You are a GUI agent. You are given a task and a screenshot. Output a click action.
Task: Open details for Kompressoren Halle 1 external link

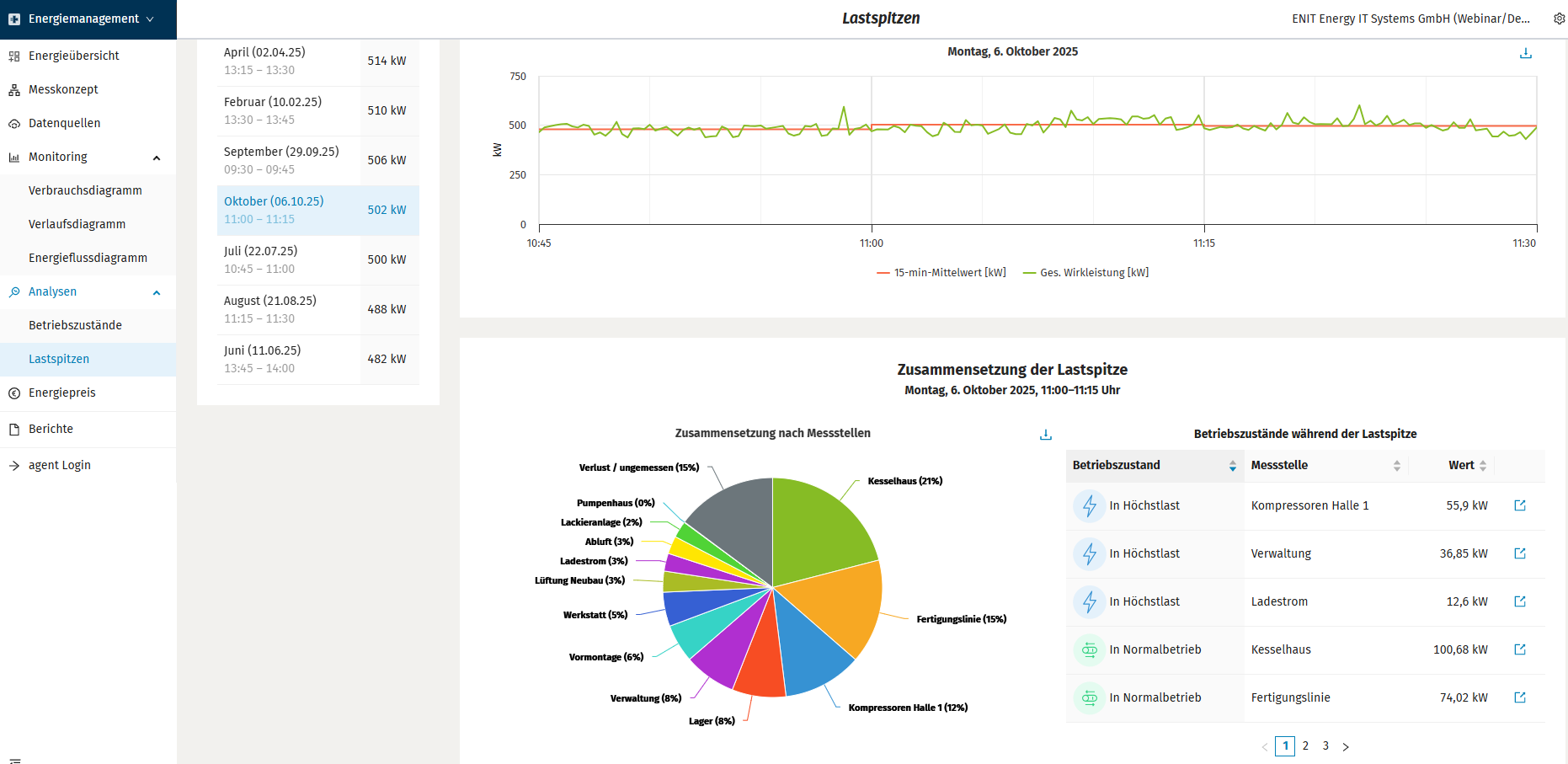coord(1520,505)
